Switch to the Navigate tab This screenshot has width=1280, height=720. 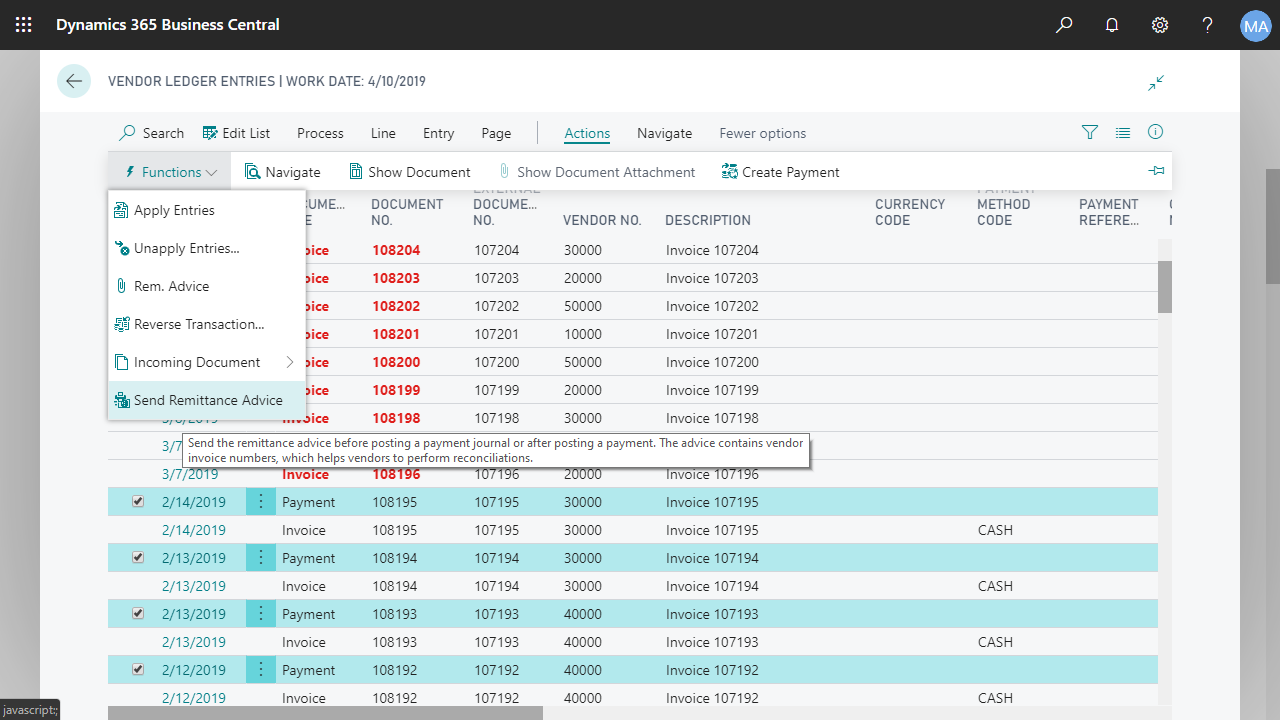665,133
